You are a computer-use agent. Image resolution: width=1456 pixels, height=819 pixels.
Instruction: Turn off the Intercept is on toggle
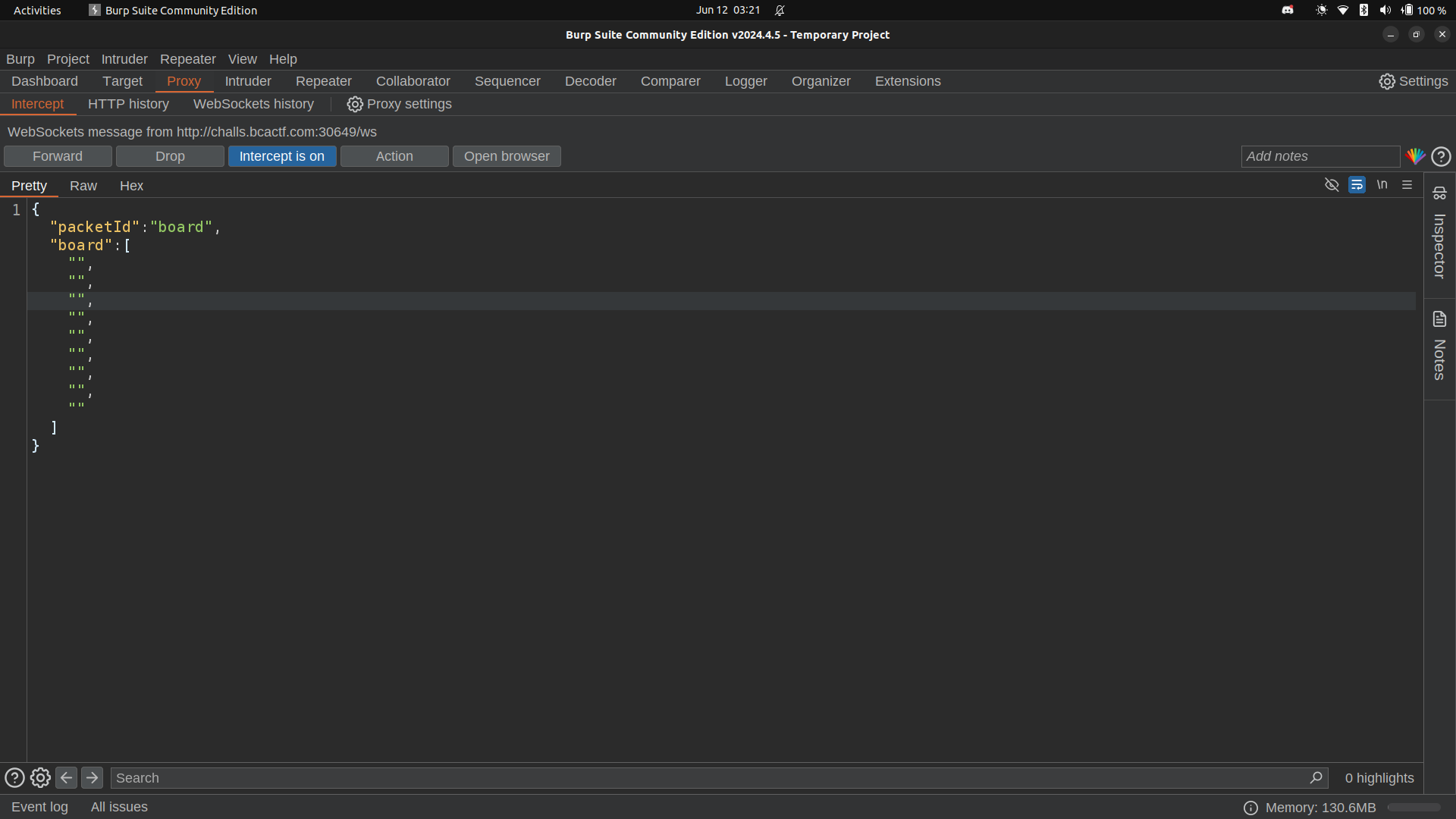281,156
